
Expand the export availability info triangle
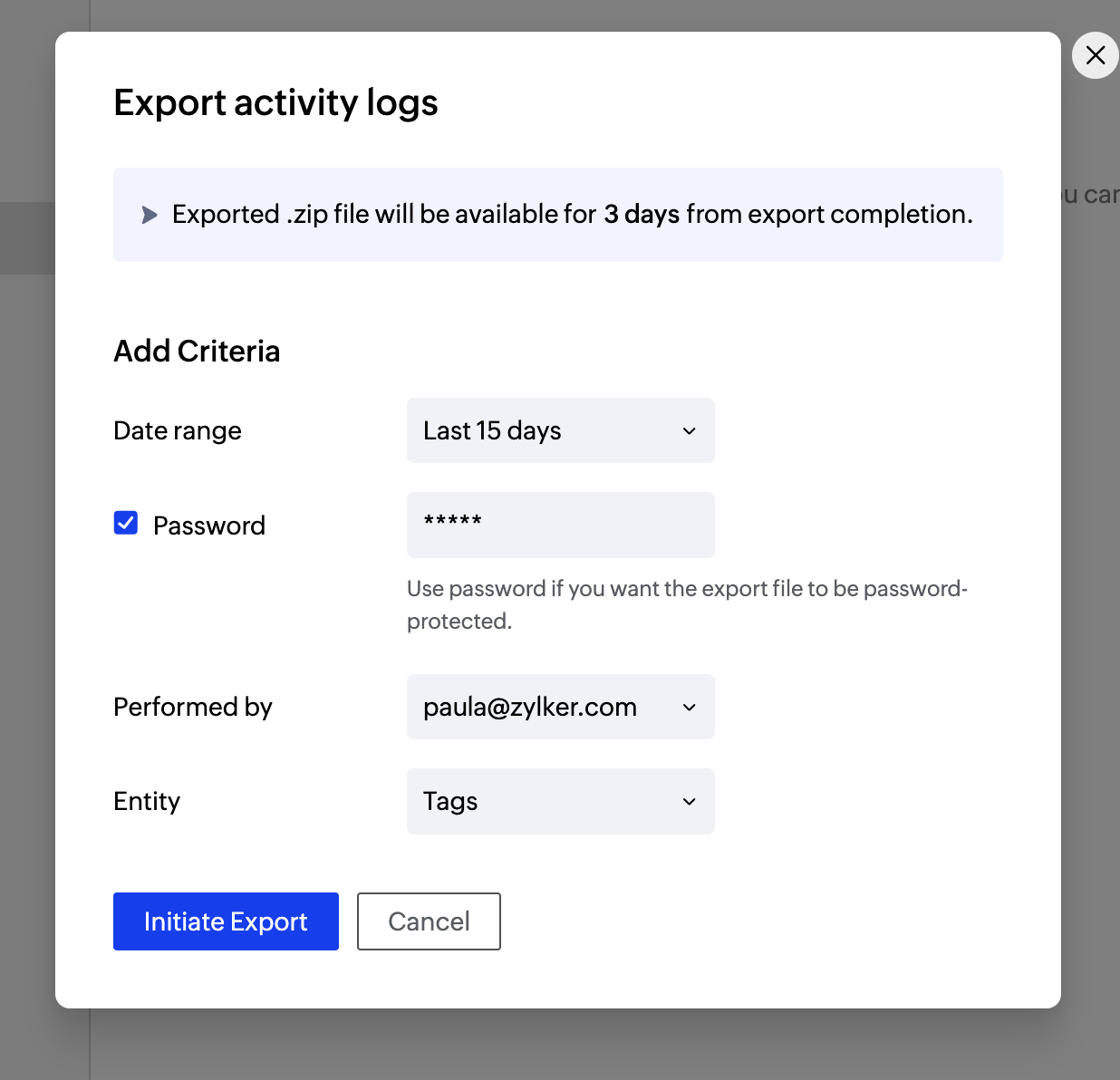150,215
